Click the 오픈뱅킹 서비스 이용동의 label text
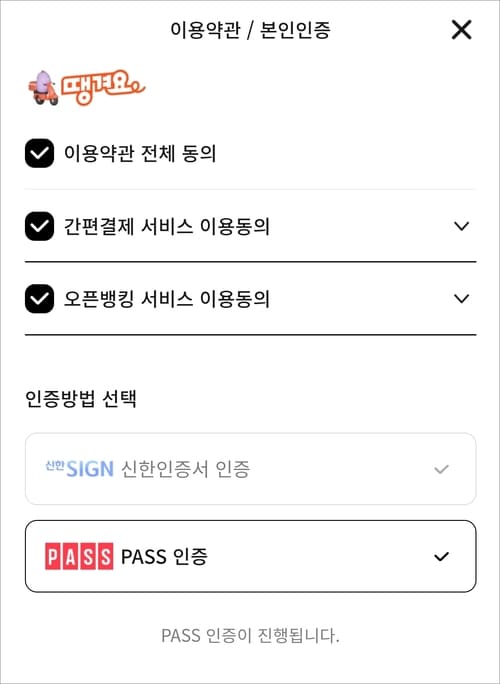Screen dimensions: 500x684 tap(167, 299)
